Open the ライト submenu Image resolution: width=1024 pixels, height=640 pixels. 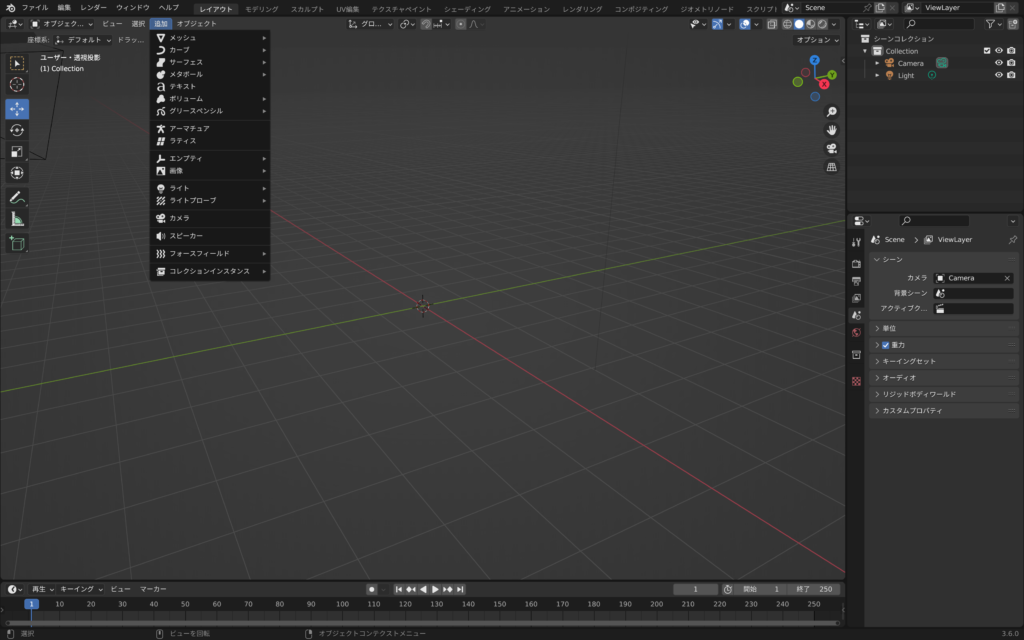click(x=210, y=189)
